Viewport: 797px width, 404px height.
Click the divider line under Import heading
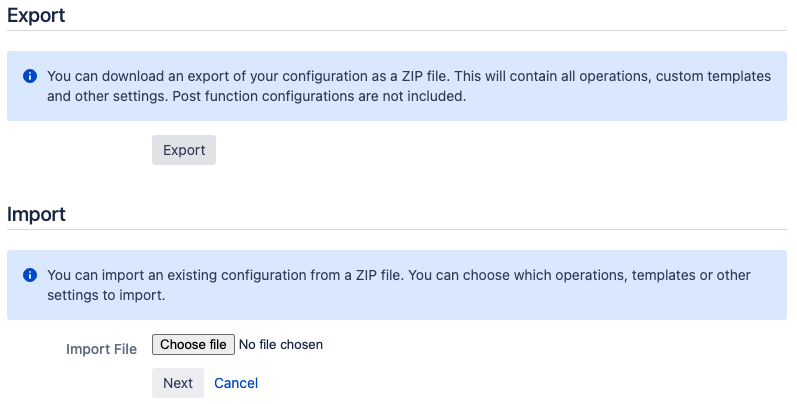coord(397,229)
